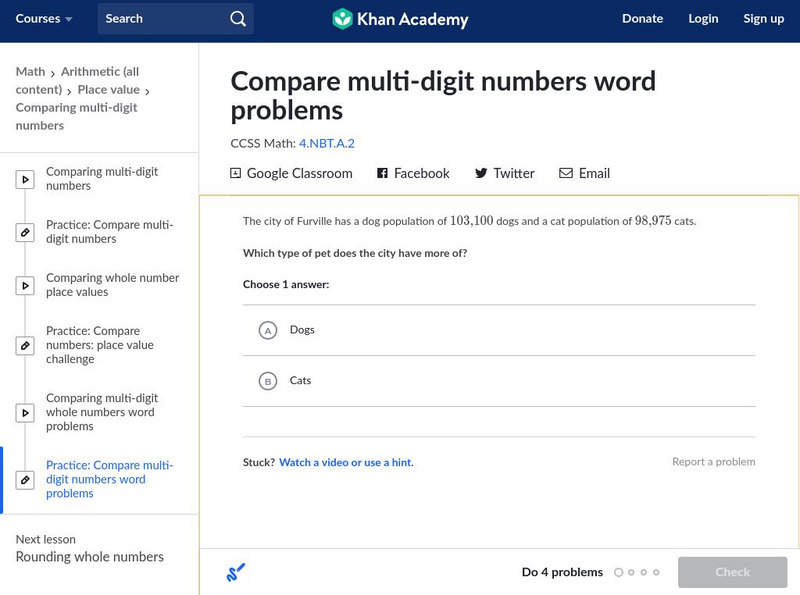The image size is (800, 595).
Task: Open Practice: Compare numbers place value challenge
Action: pyautogui.click(x=26, y=345)
